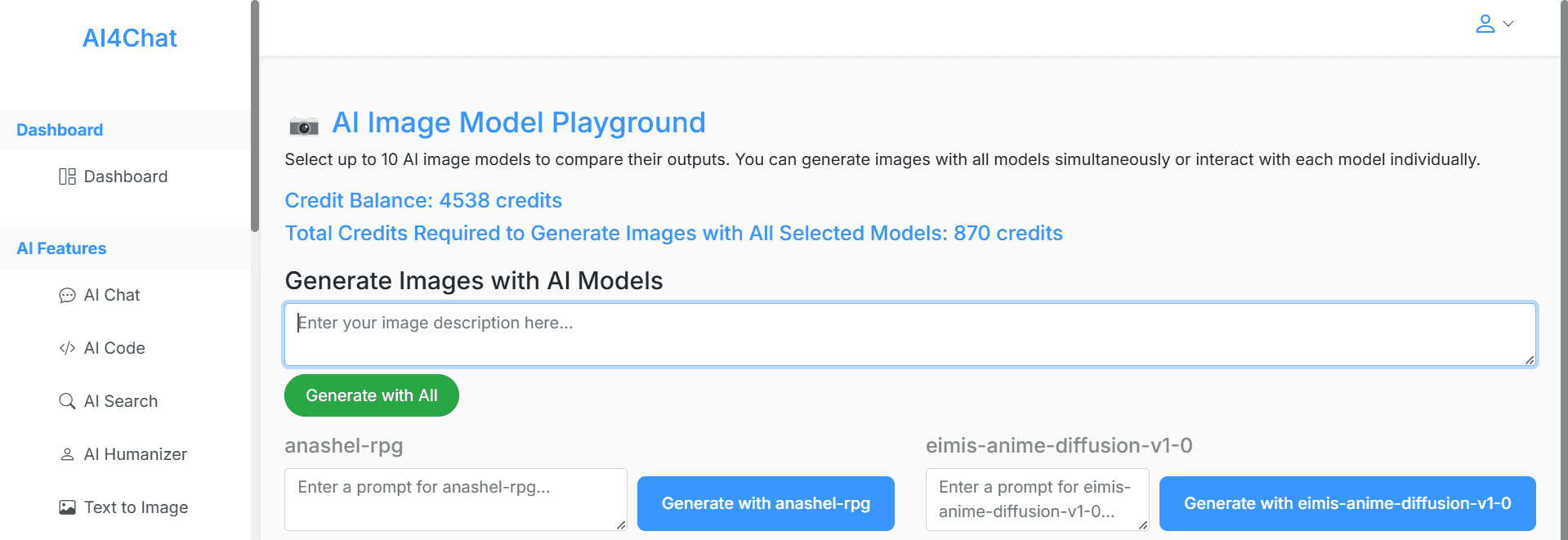Click the sidebar vertical scrollbar thumb
Image resolution: width=1568 pixels, height=540 pixels.
(x=255, y=116)
